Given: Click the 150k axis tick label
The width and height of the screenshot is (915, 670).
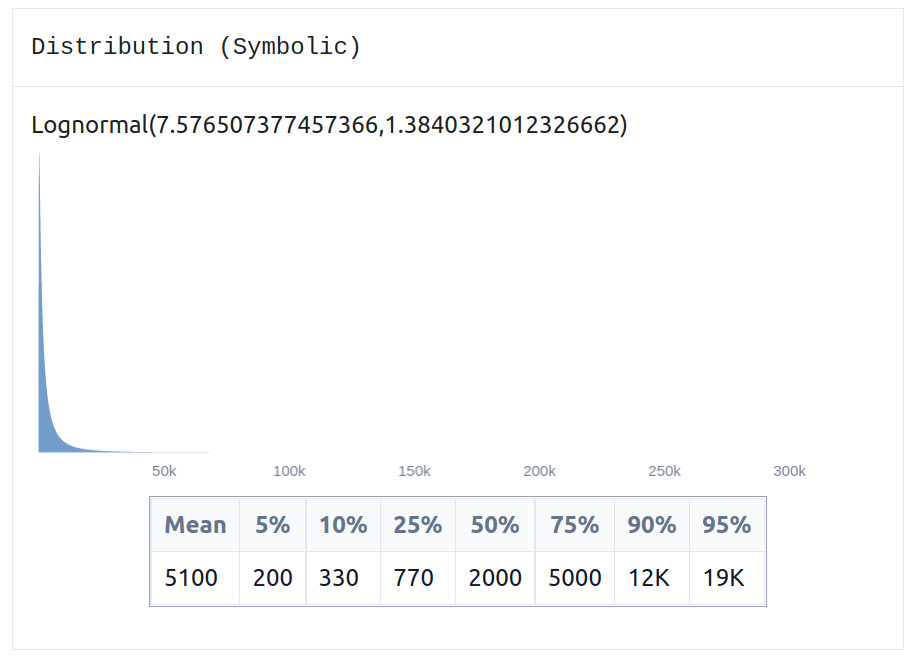Looking at the screenshot, I should 414,471.
